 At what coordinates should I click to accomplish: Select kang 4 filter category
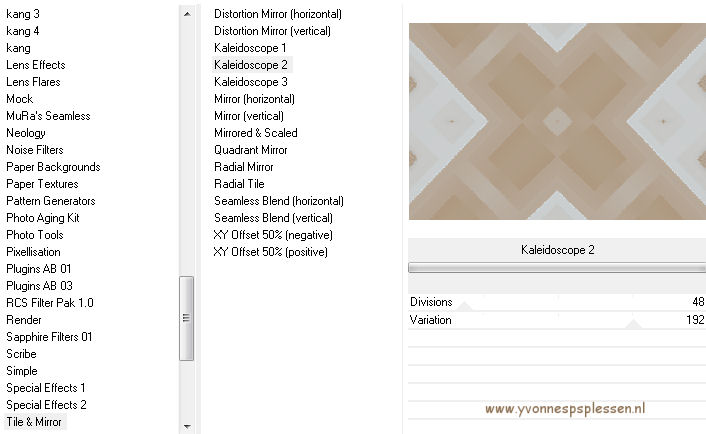click(x=23, y=31)
